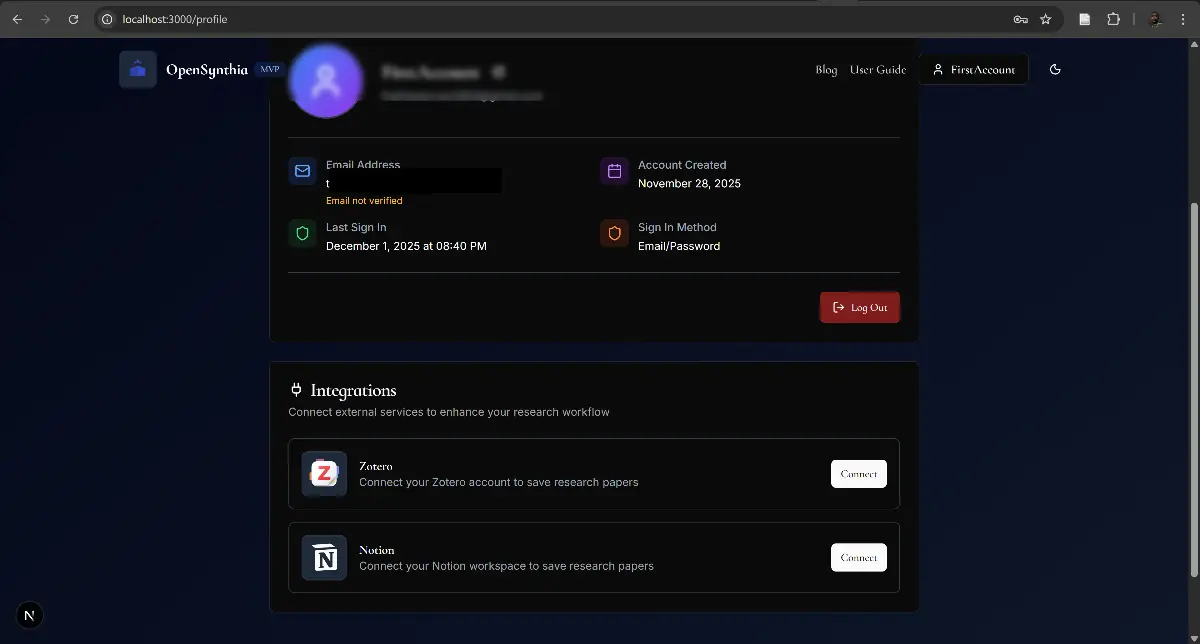Click the orange shield icon for Sign In Method
This screenshot has height=644, width=1200.
point(614,233)
